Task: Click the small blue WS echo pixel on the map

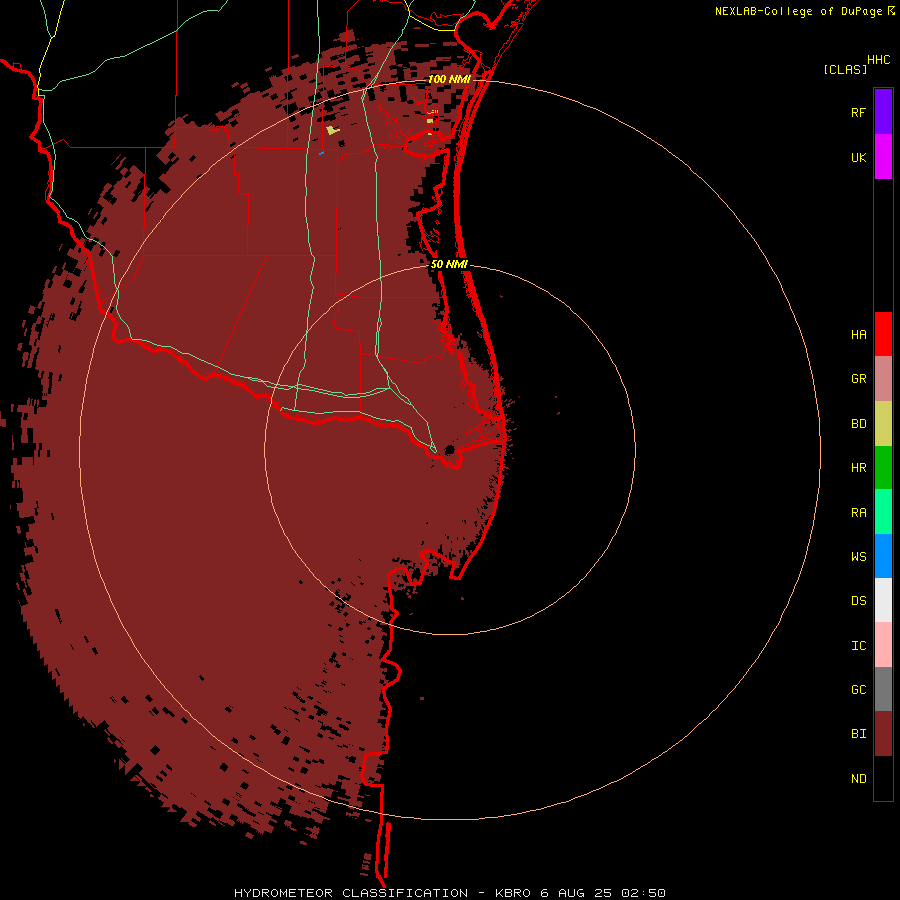Action: tap(321, 153)
